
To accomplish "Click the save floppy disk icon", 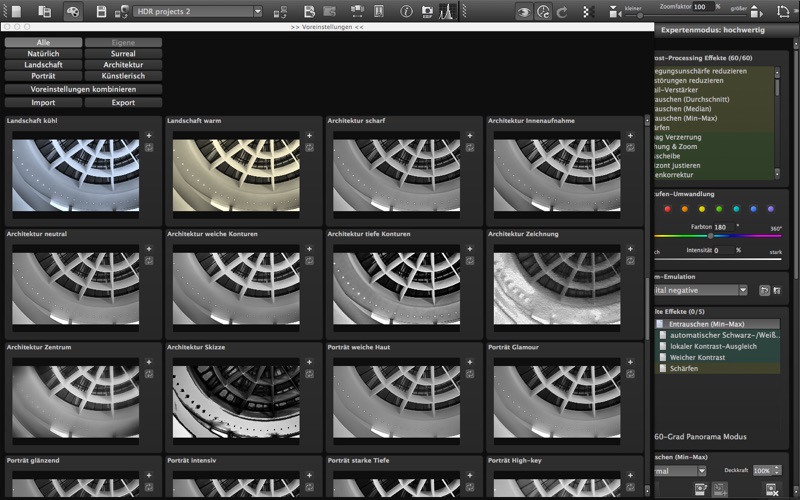I will pyautogui.click(x=102, y=11).
